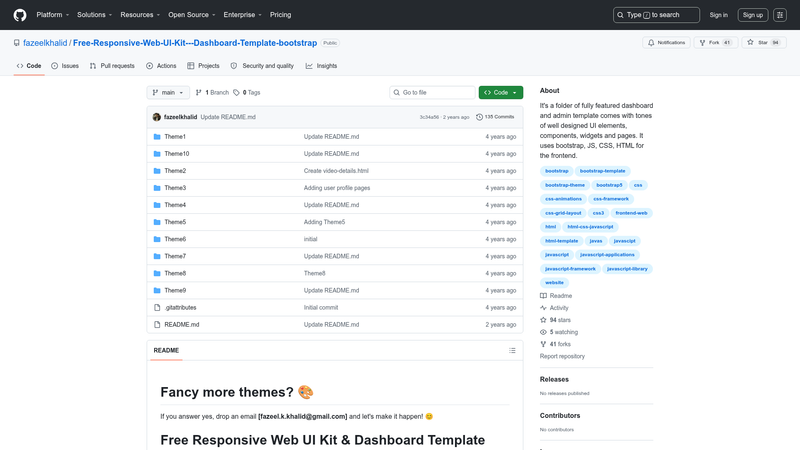Click the Theme2 folder icon
Screen dimensions: 800x450
(157, 171)
